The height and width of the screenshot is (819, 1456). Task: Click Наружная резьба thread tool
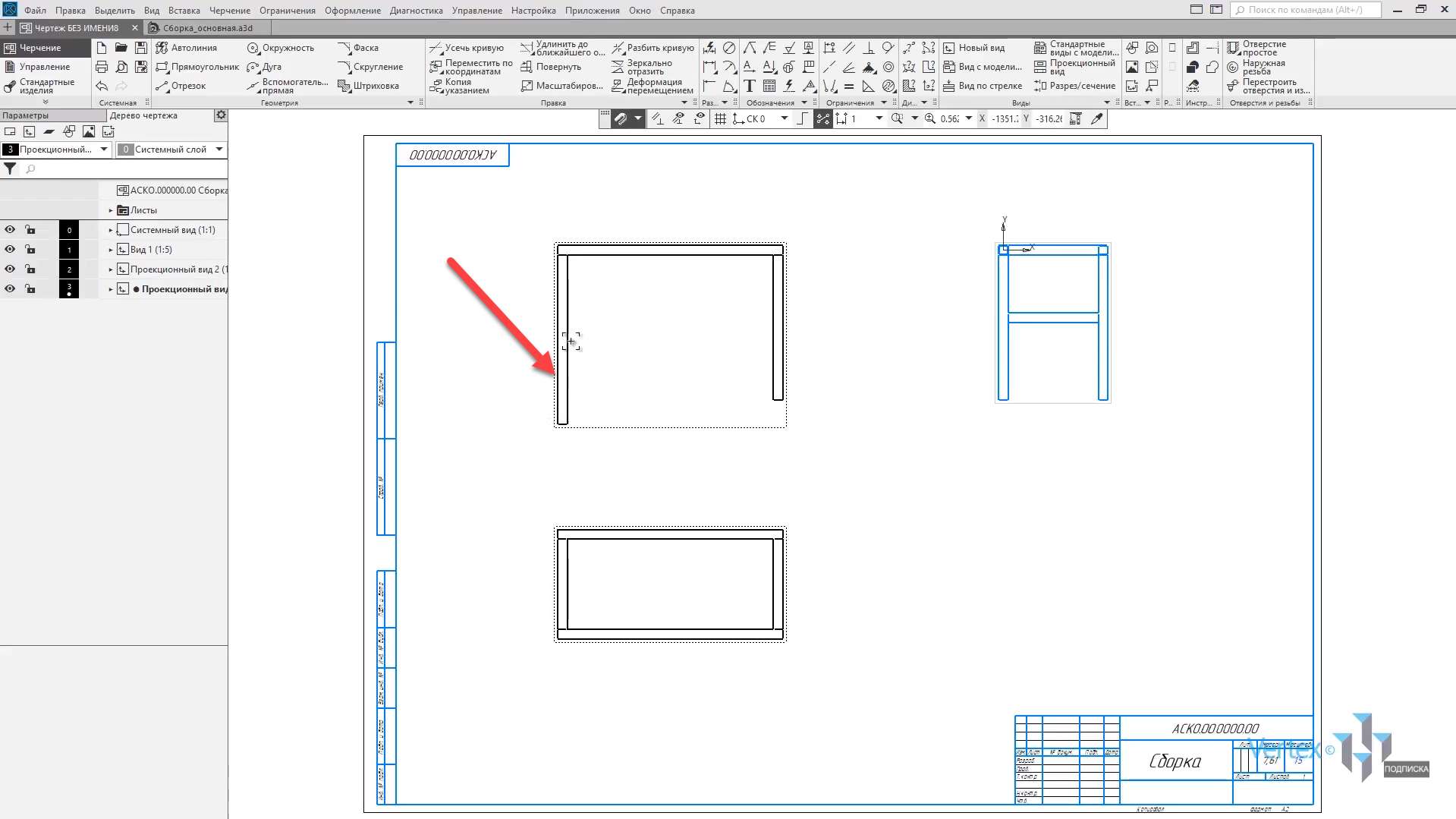coord(1256,67)
